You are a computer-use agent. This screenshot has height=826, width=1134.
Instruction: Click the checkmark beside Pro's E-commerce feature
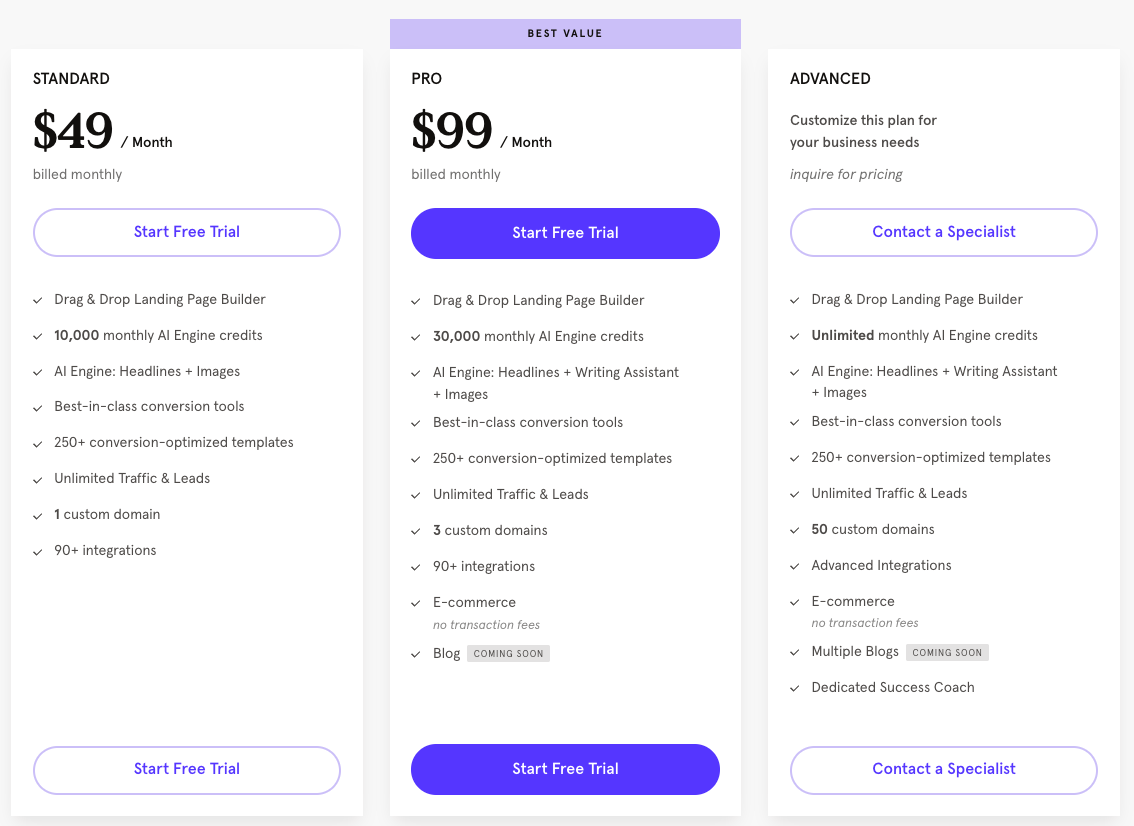coord(416,603)
